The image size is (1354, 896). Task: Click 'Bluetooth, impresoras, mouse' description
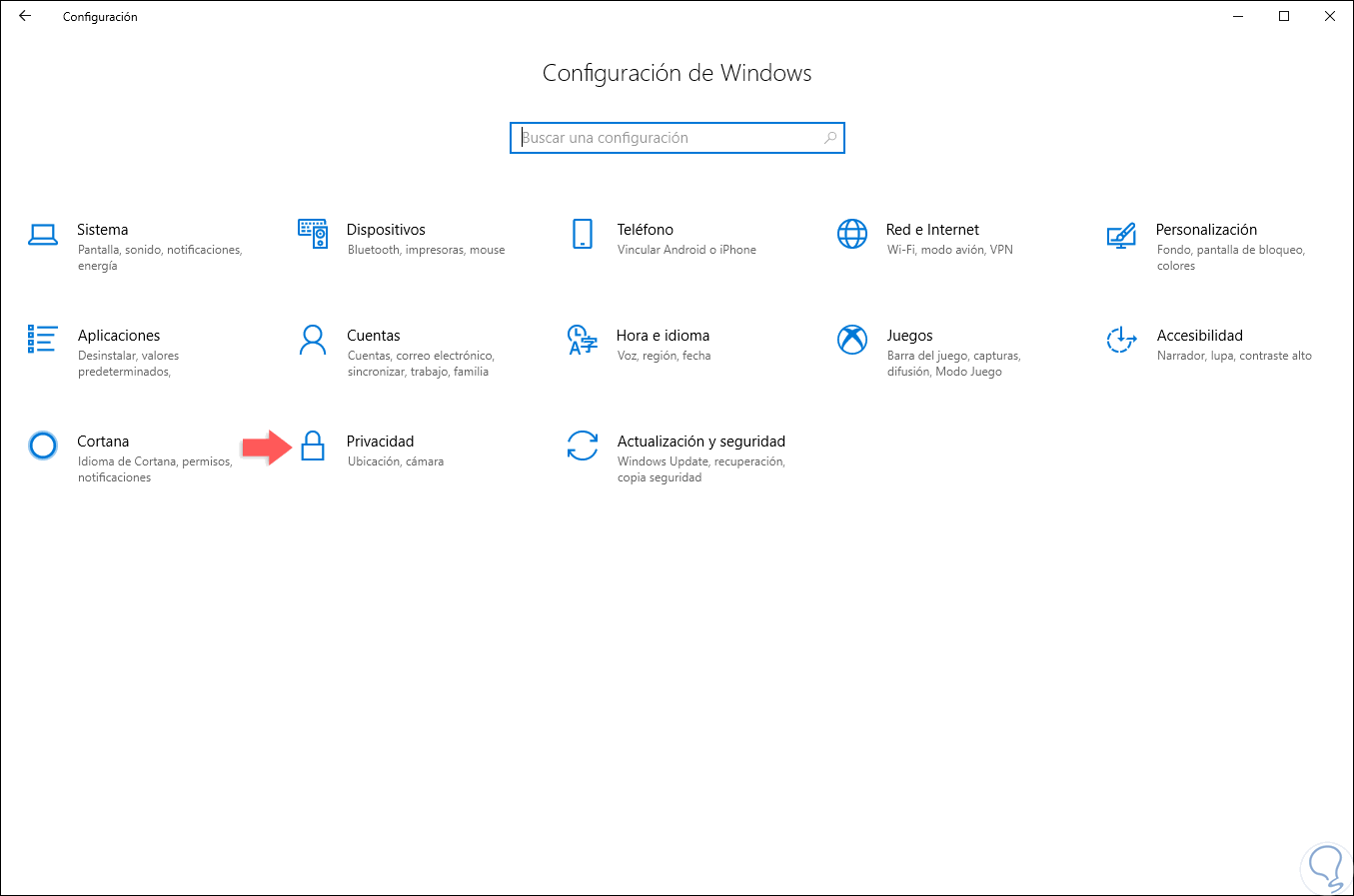tap(427, 250)
